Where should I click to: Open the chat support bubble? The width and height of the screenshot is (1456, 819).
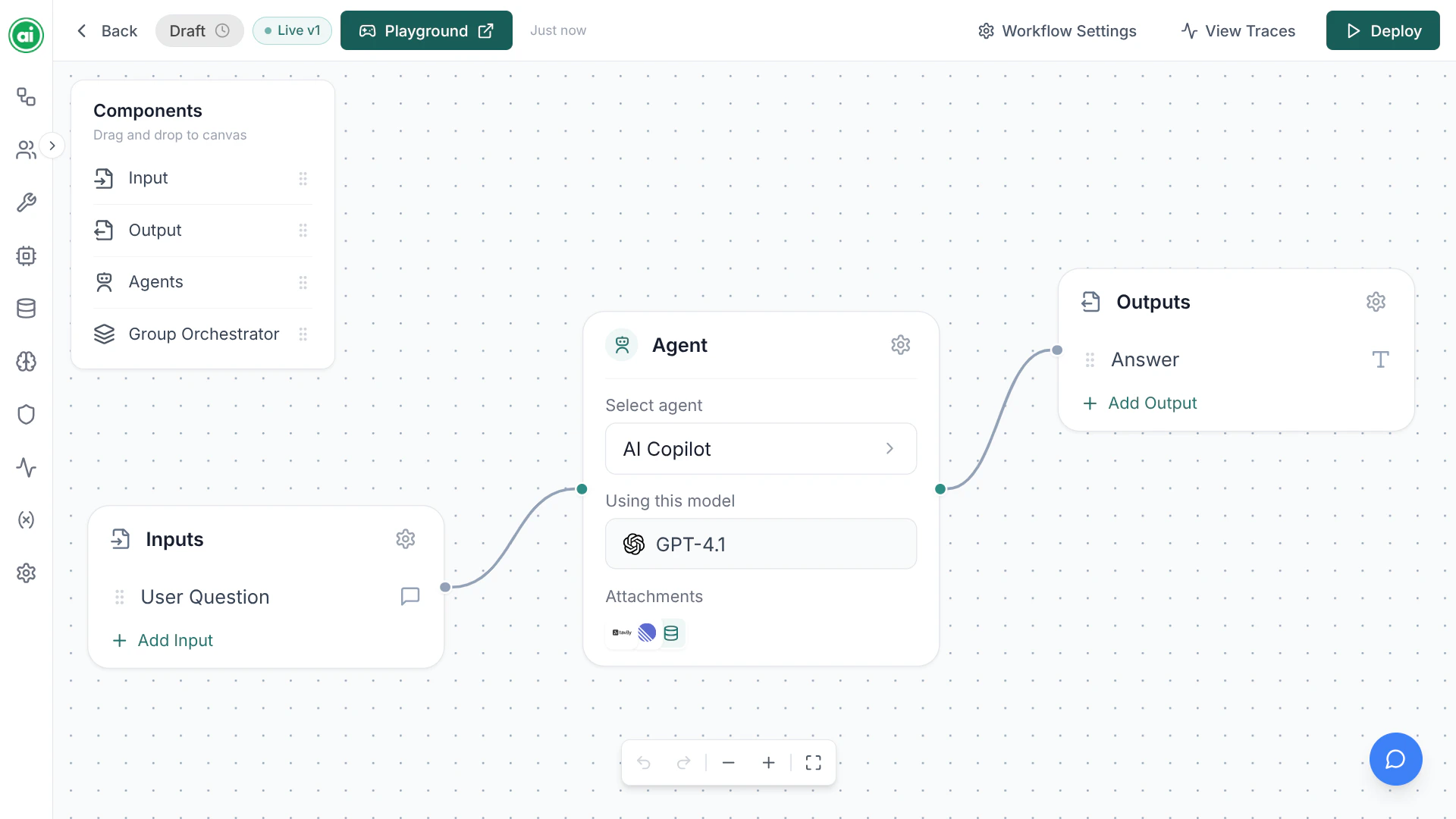pyautogui.click(x=1395, y=759)
